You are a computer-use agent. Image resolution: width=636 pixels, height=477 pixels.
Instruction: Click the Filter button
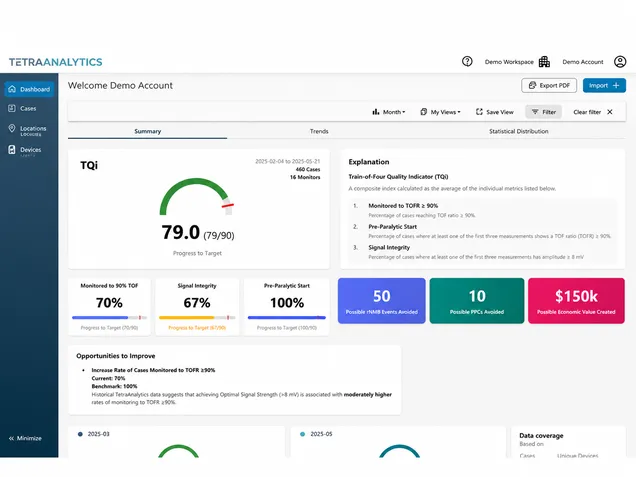544,112
